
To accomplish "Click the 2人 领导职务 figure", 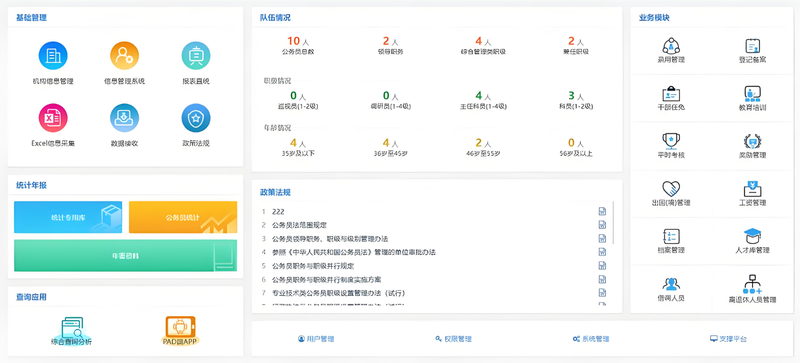I will [390, 41].
